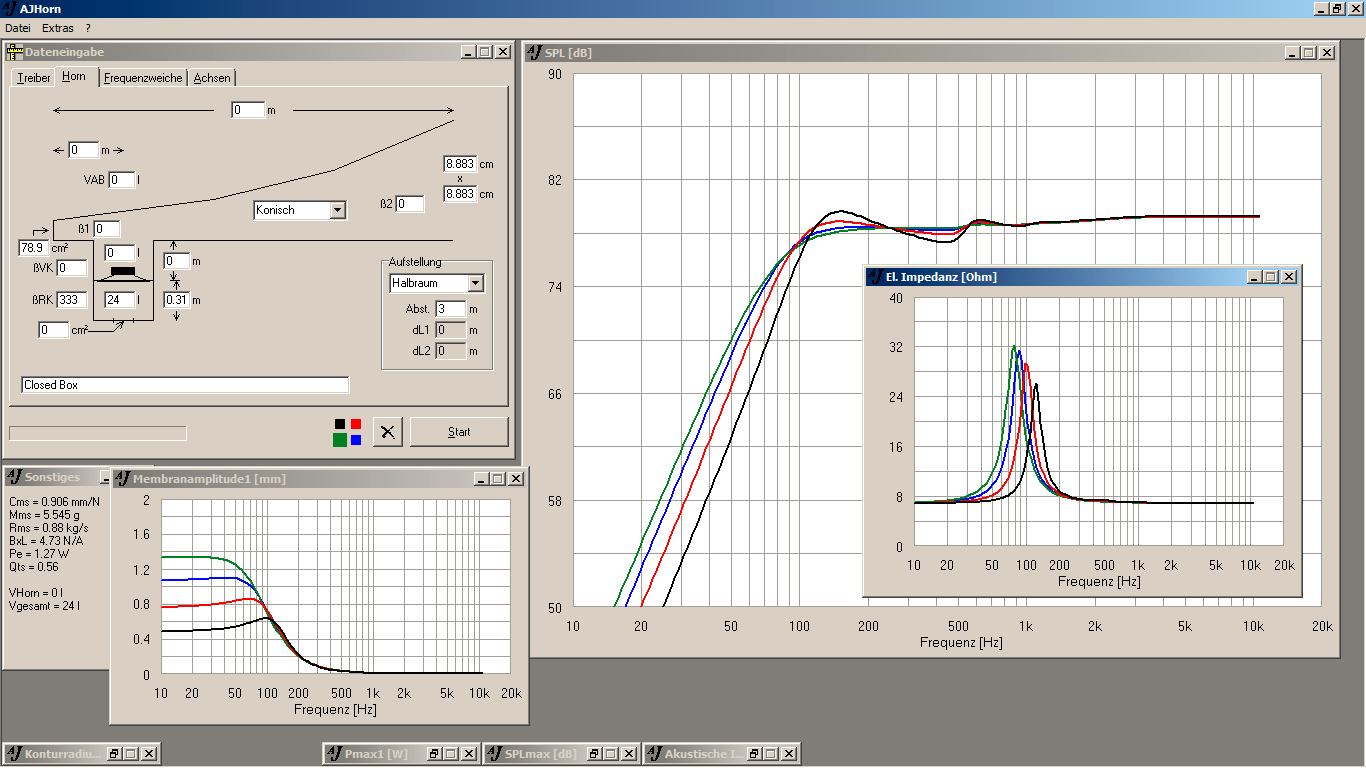Viewport: 1366px width, 768px height.
Task: Click the AJ icon of Sonstiges window
Action: click(15, 478)
